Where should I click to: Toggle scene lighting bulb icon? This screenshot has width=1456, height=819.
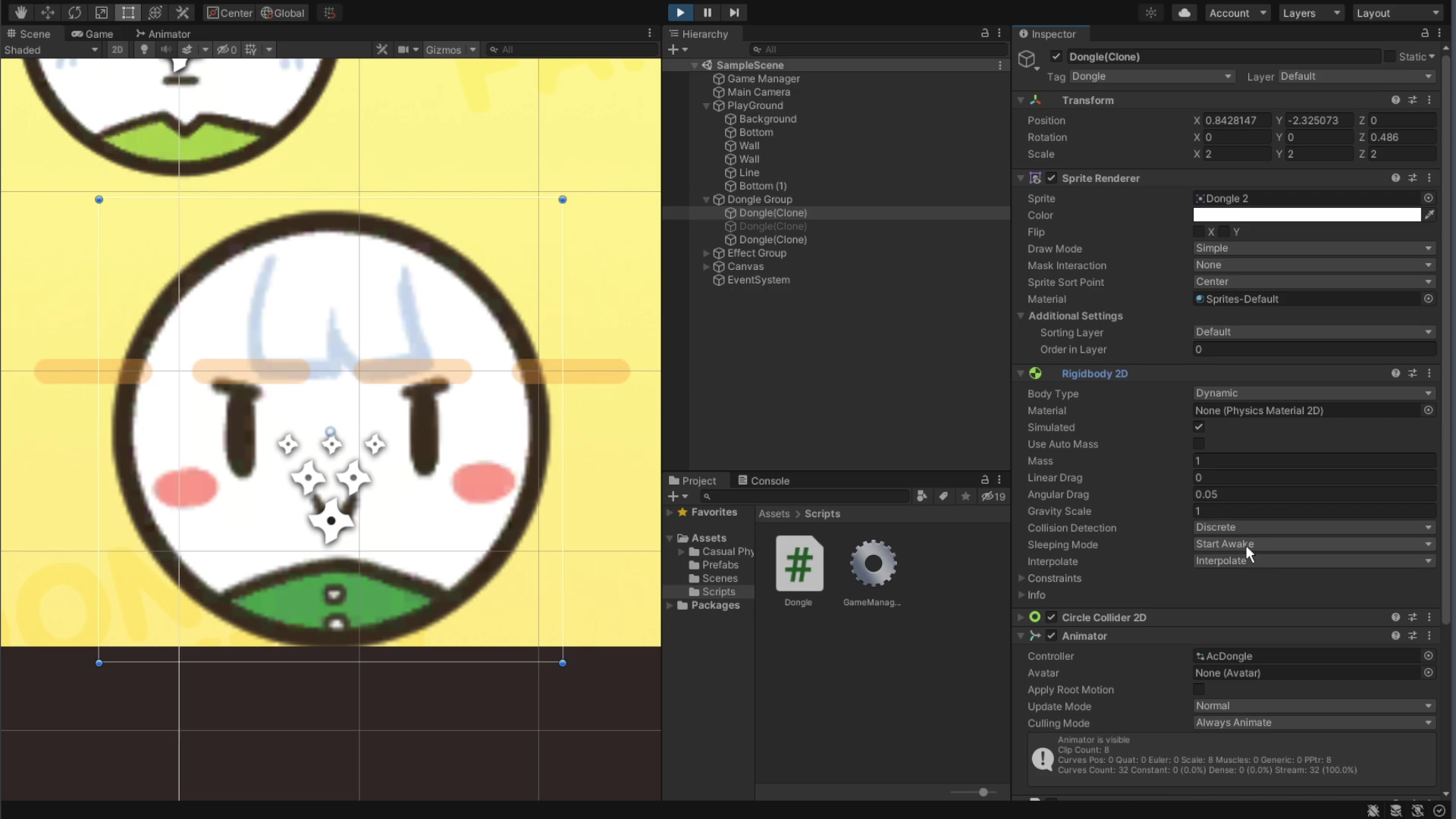pos(144,49)
